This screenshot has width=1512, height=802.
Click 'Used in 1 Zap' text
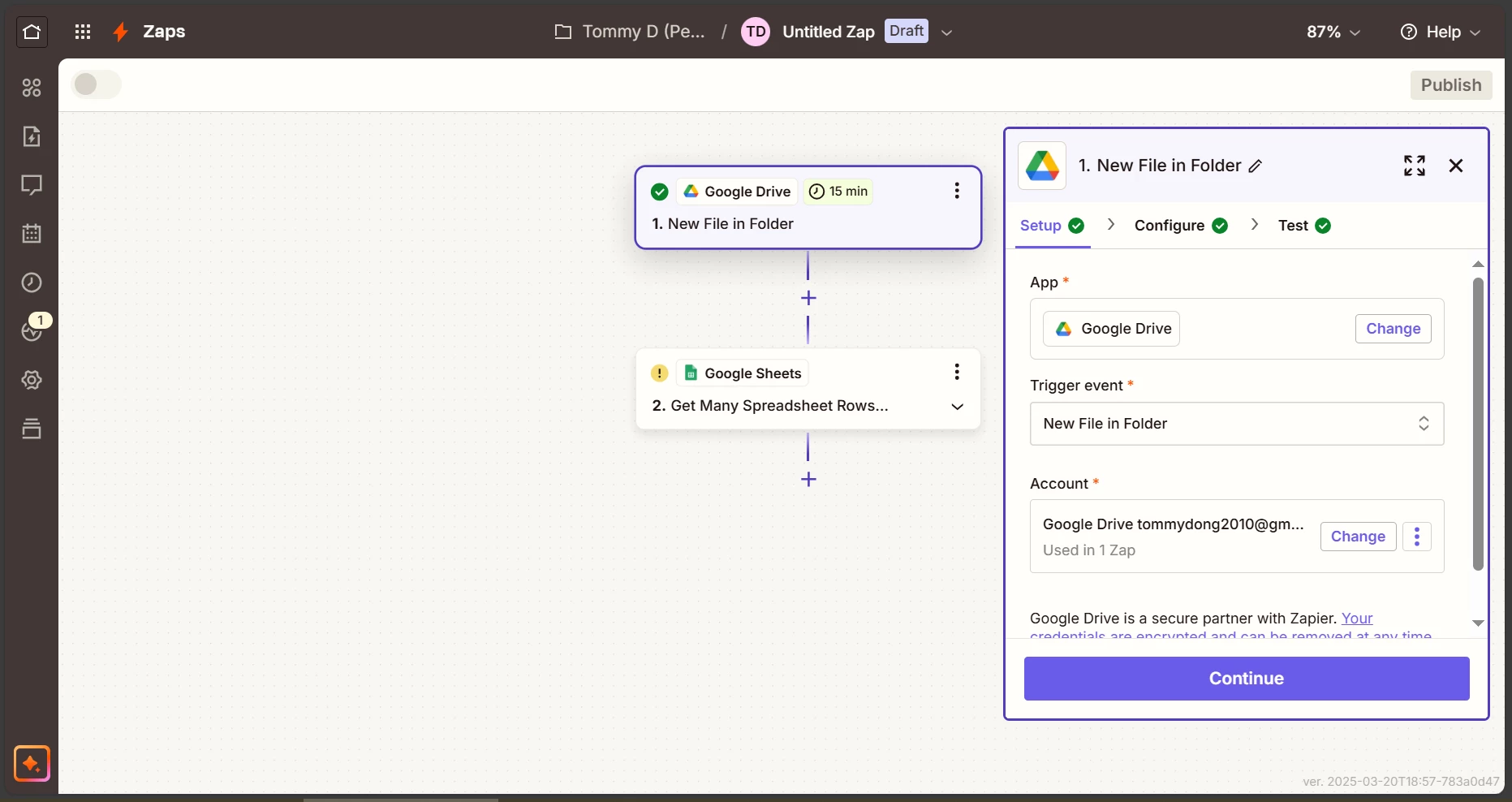pos(1089,550)
